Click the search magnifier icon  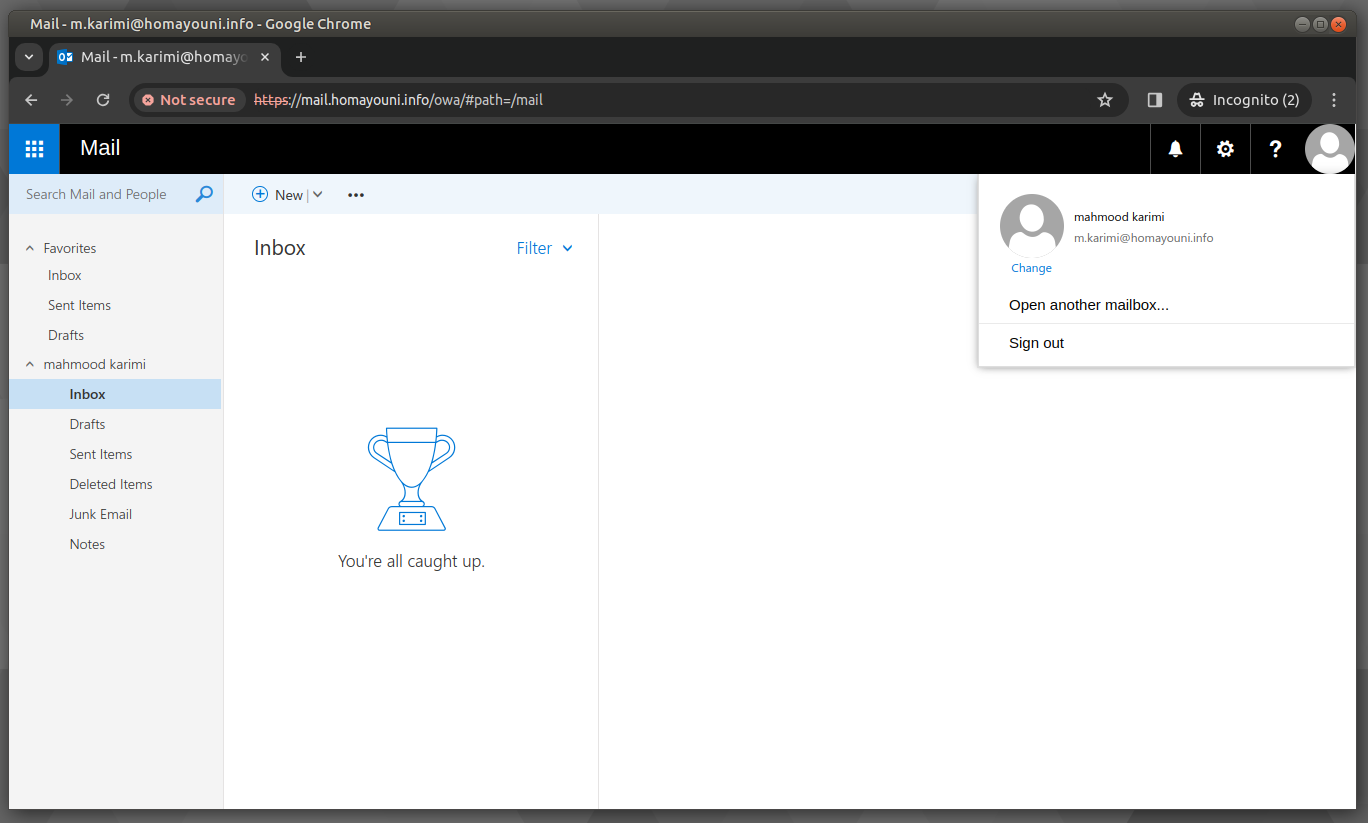[x=204, y=194]
